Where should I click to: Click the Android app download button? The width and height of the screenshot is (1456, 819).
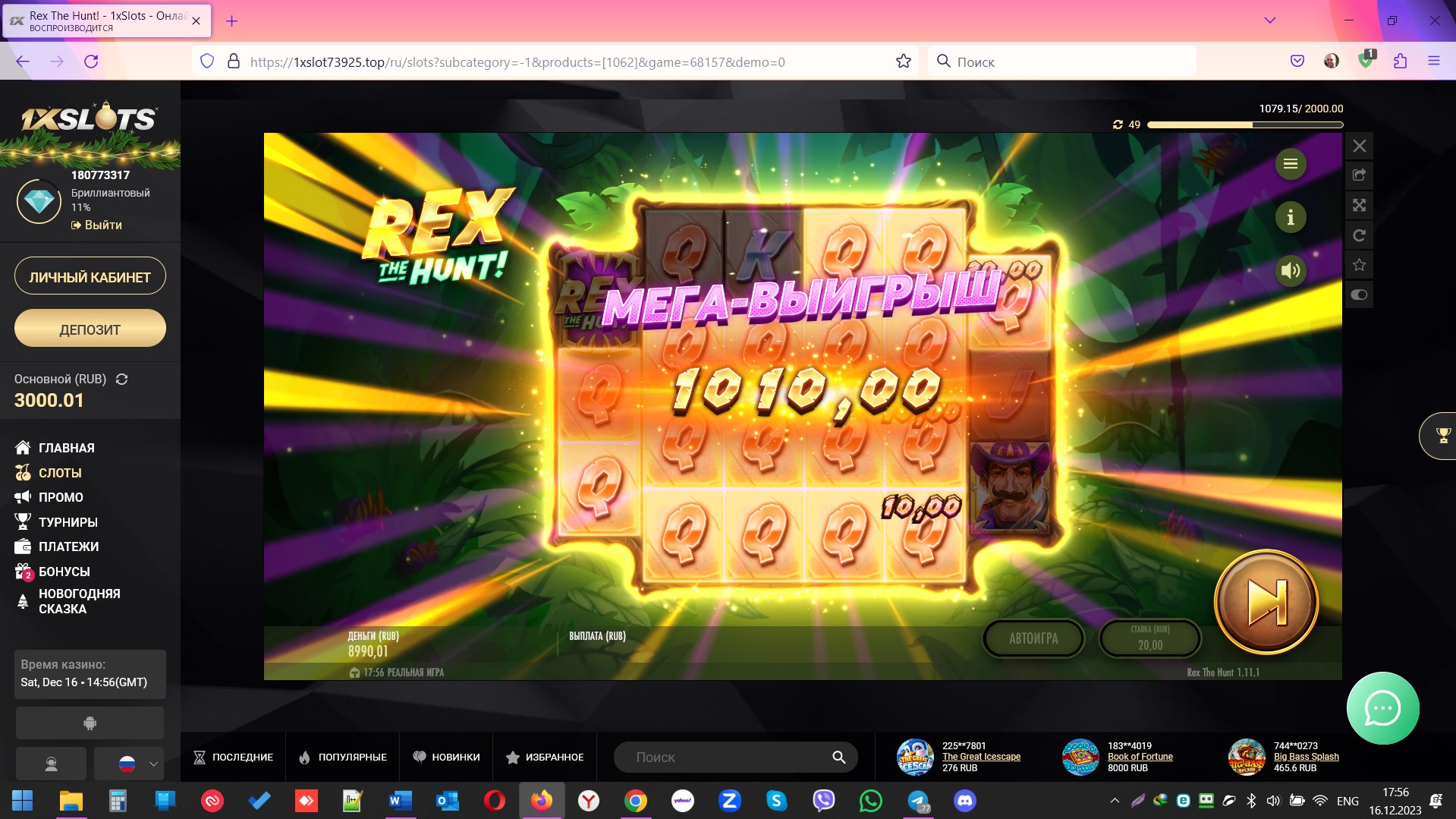point(90,723)
